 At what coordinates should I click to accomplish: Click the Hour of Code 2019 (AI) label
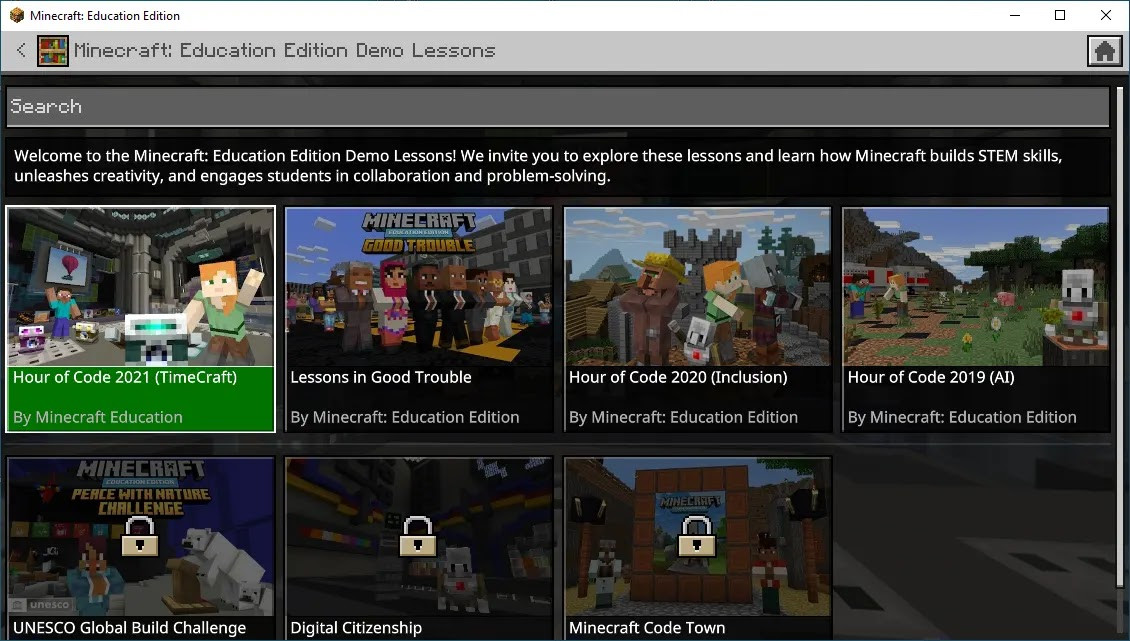tap(931, 378)
